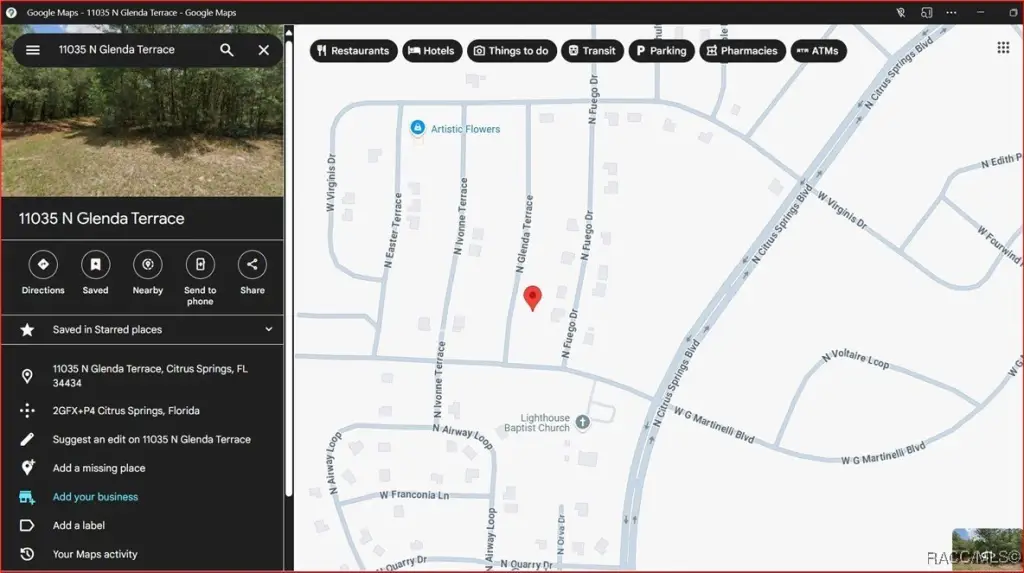Show Pharmacies on the map
The height and width of the screenshot is (573, 1024).
coord(742,51)
